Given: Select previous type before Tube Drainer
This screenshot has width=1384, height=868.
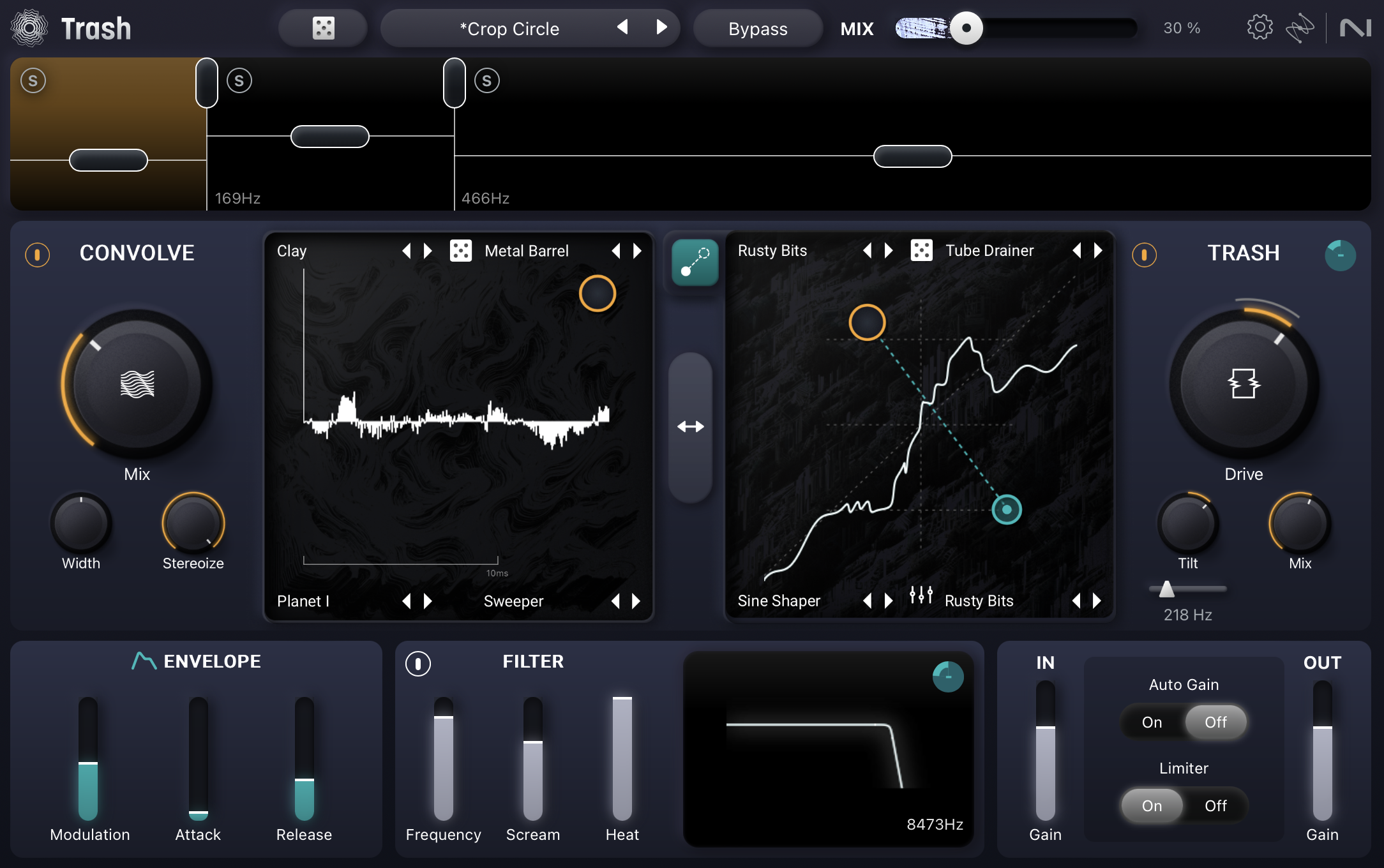Looking at the screenshot, I should (x=1076, y=250).
